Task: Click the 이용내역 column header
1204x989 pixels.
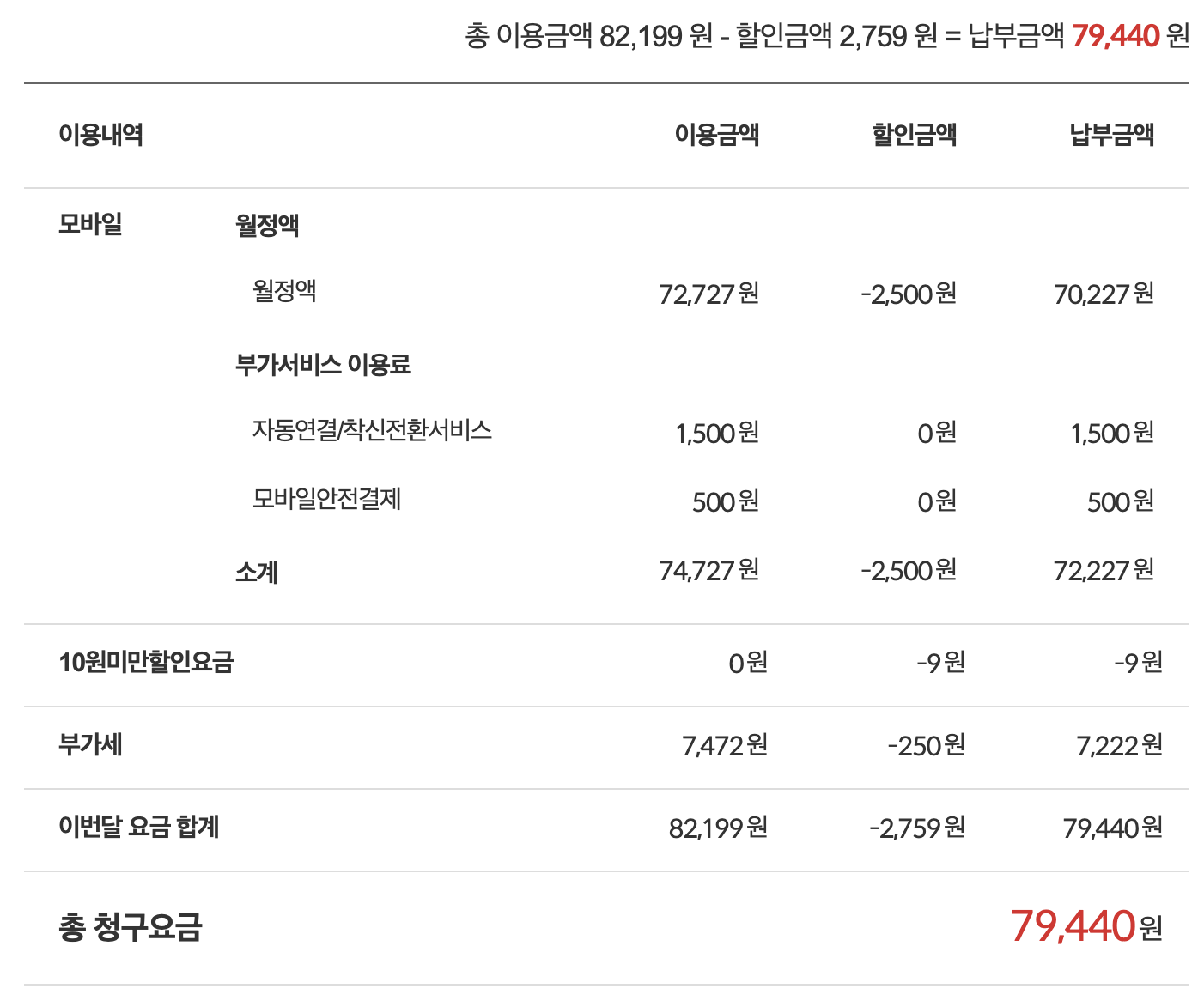Action: pos(100,135)
